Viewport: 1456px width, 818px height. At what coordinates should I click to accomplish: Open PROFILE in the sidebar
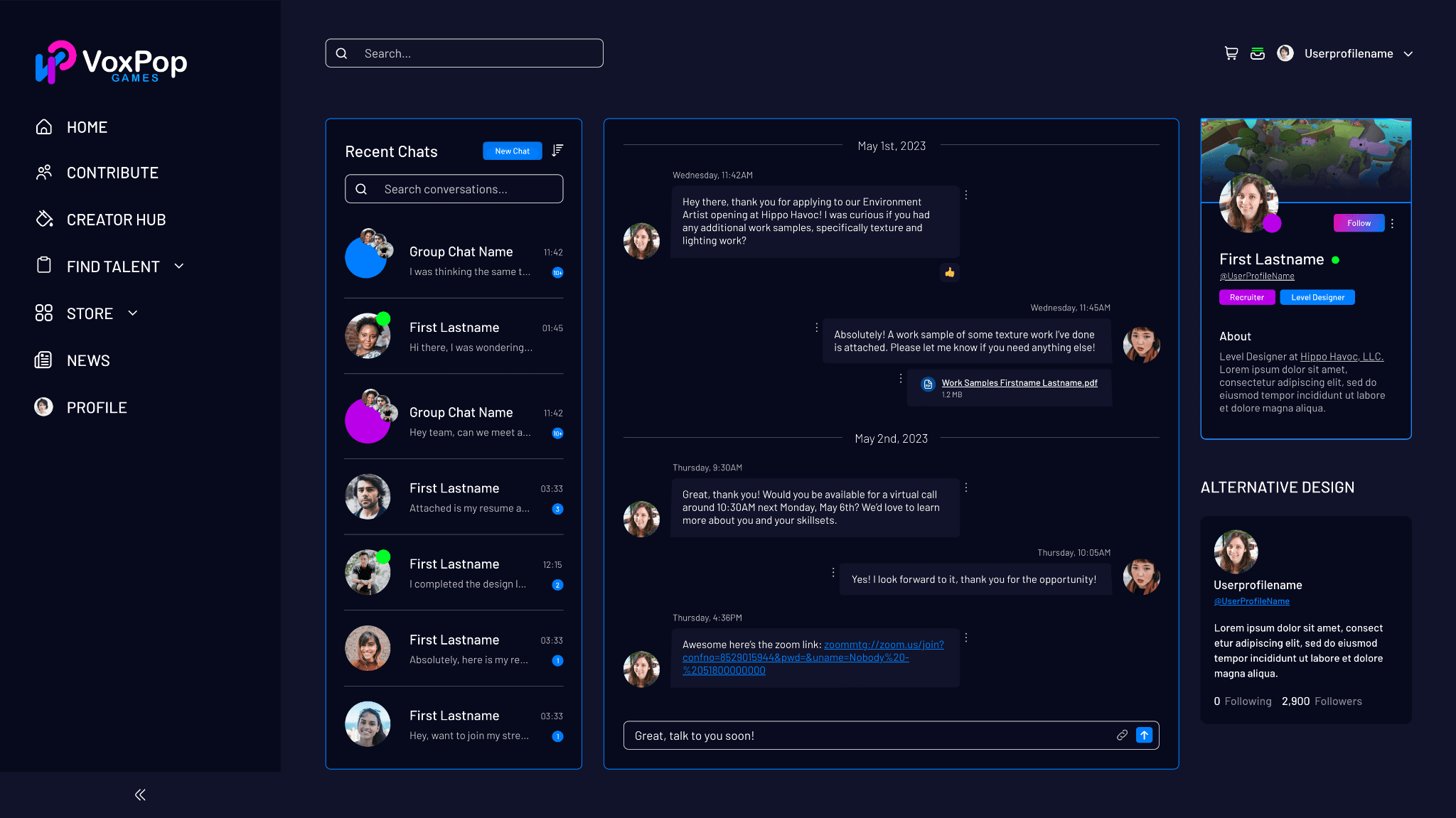click(97, 407)
